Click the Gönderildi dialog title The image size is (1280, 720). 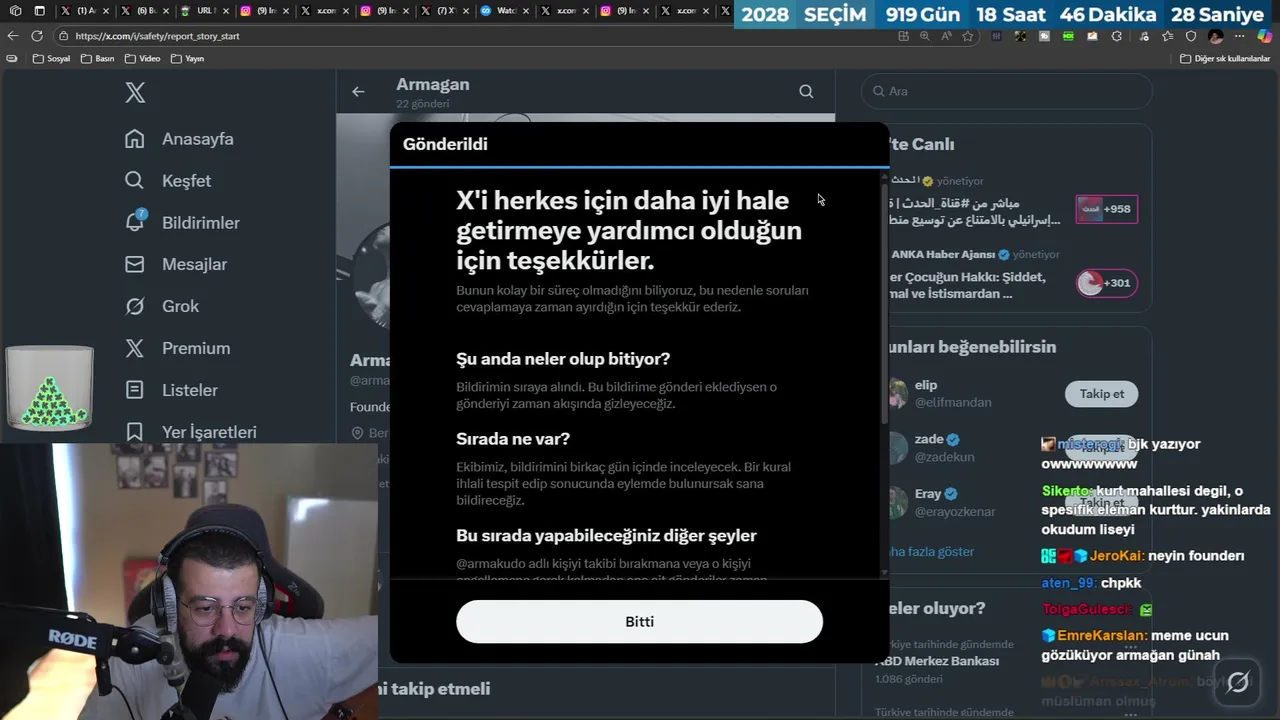click(x=445, y=144)
